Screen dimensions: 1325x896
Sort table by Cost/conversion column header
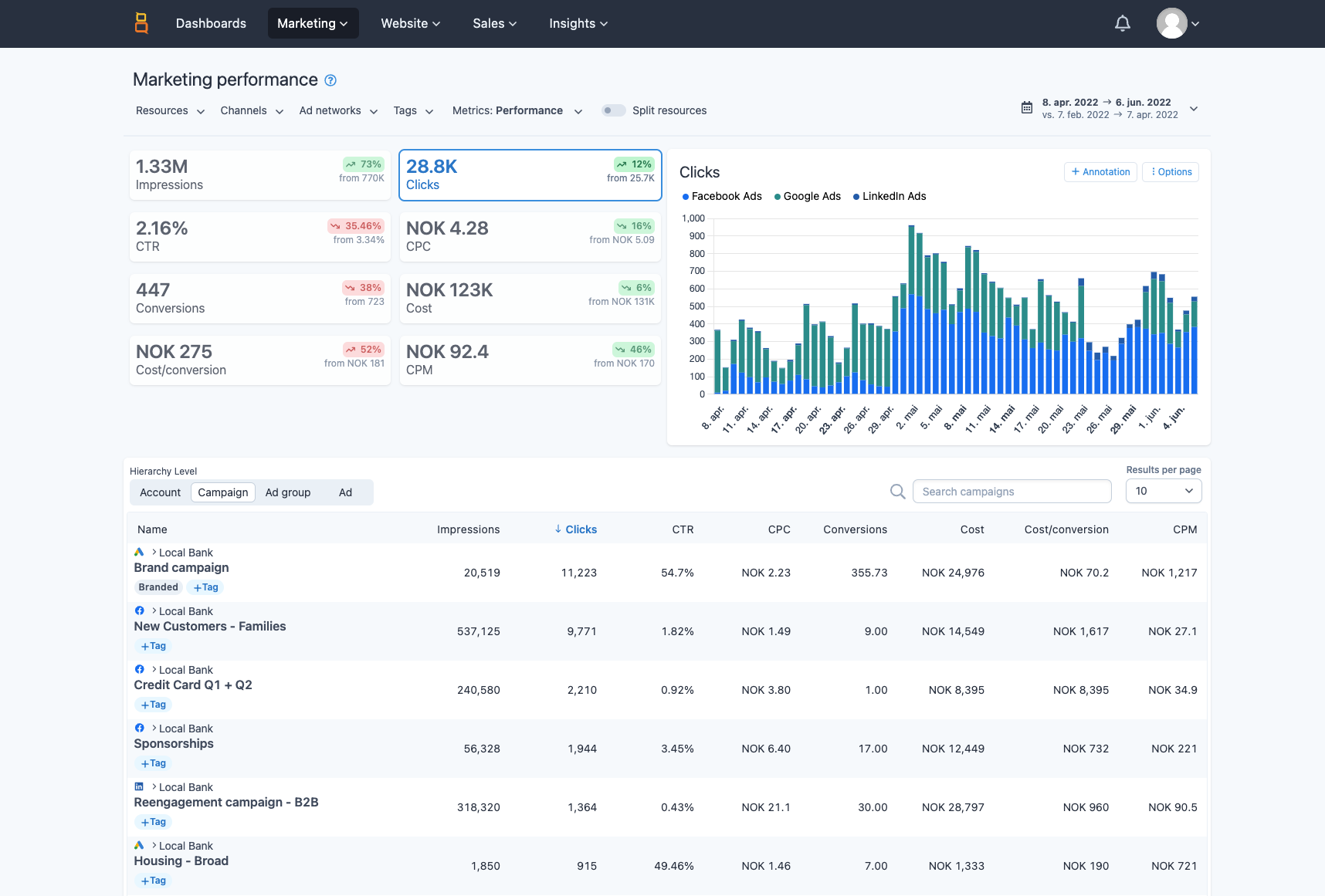point(1066,529)
